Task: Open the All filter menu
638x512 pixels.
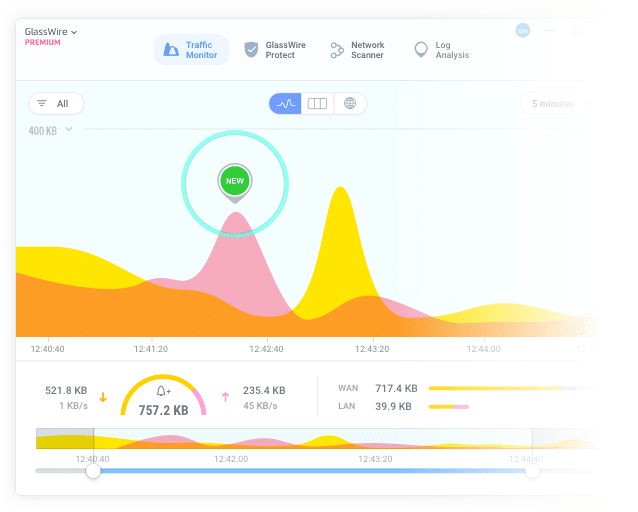Action: click(56, 103)
